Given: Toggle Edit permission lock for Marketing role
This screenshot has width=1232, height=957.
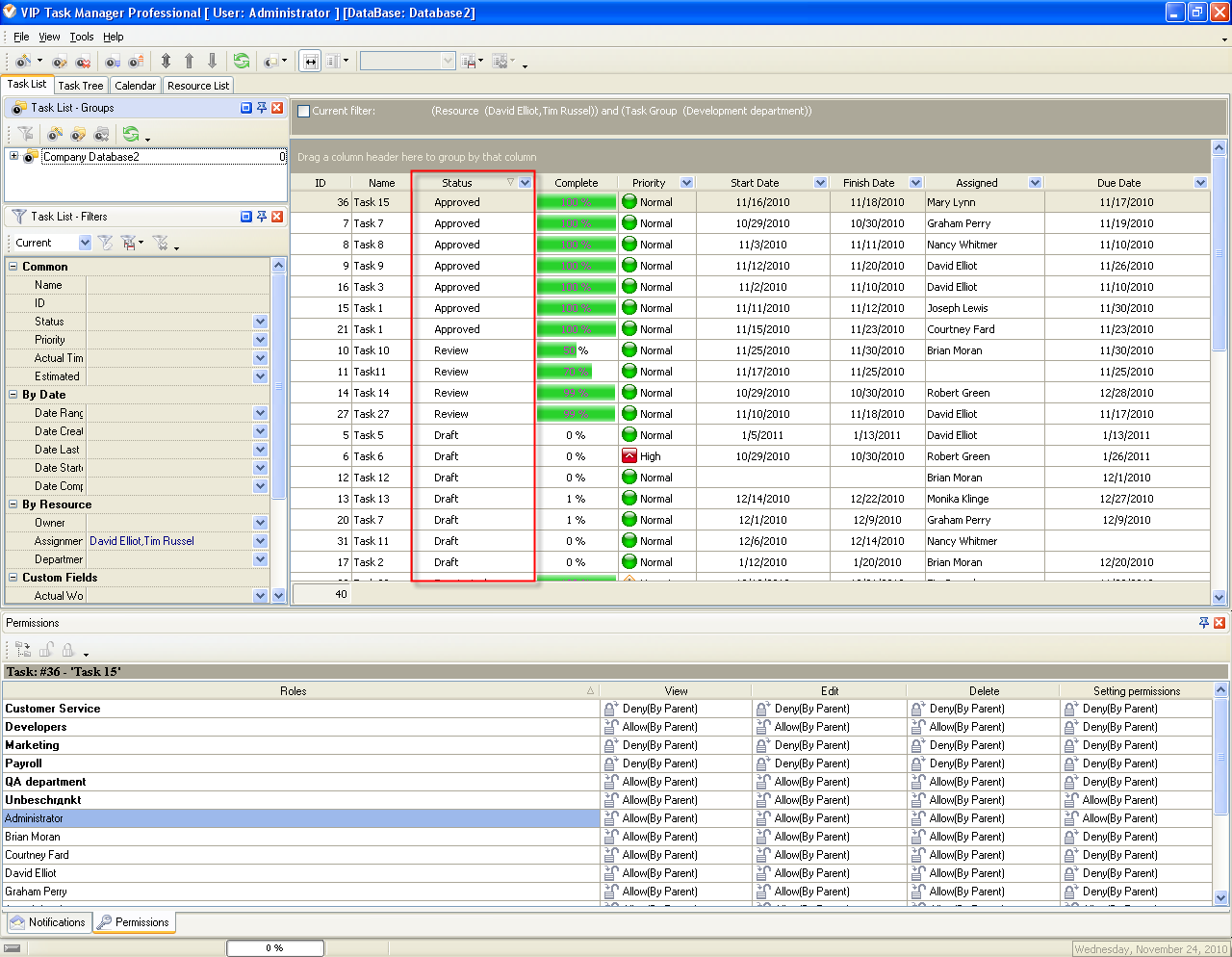Looking at the screenshot, I should click(x=762, y=745).
